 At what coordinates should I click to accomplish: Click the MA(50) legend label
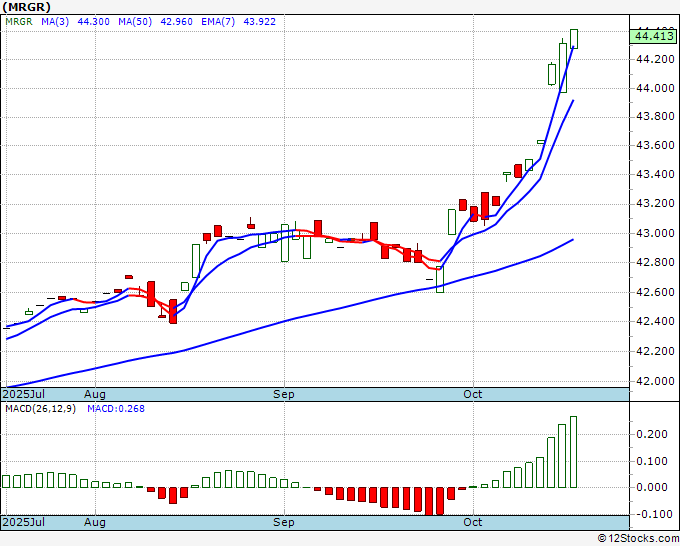[135, 21]
